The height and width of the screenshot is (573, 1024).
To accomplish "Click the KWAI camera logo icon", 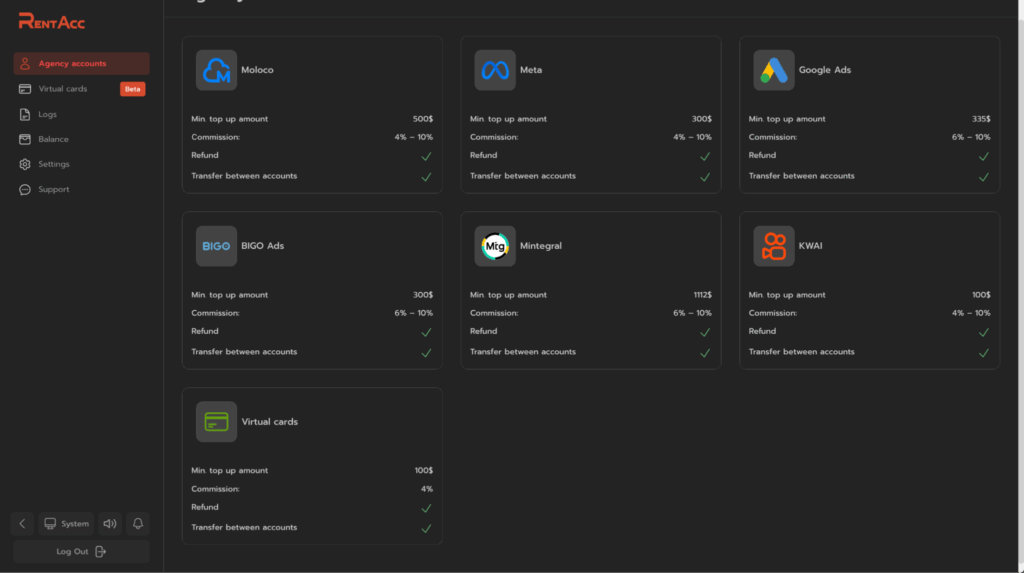I will tap(774, 246).
